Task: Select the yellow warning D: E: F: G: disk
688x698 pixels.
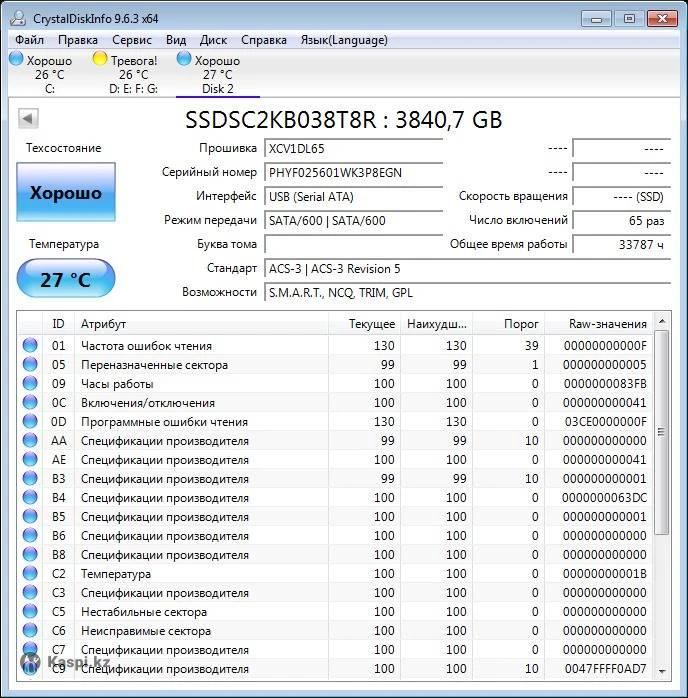Action: point(100,60)
